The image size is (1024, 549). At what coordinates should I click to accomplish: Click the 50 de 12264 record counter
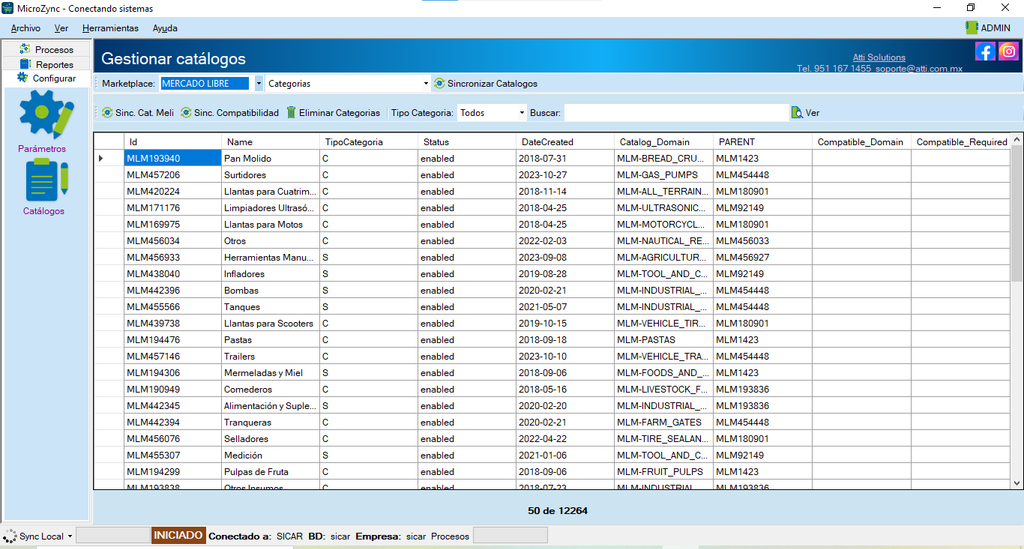pyautogui.click(x=558, y=510)
